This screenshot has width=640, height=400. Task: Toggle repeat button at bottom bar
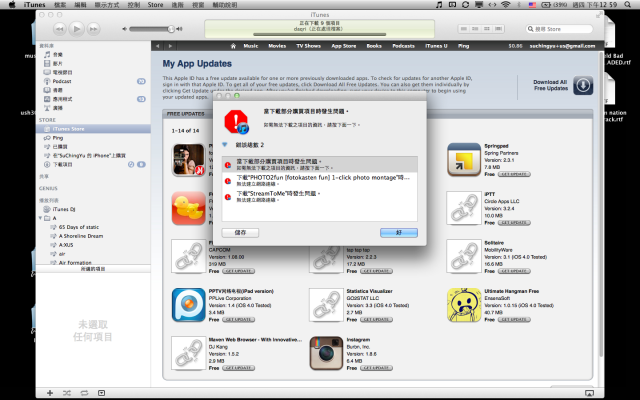point(84,393)
